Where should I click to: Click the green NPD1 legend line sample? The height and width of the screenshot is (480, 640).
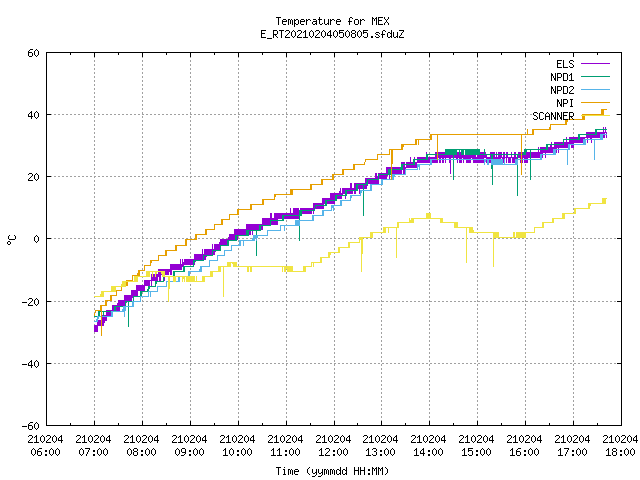click(x=596, y=76)
